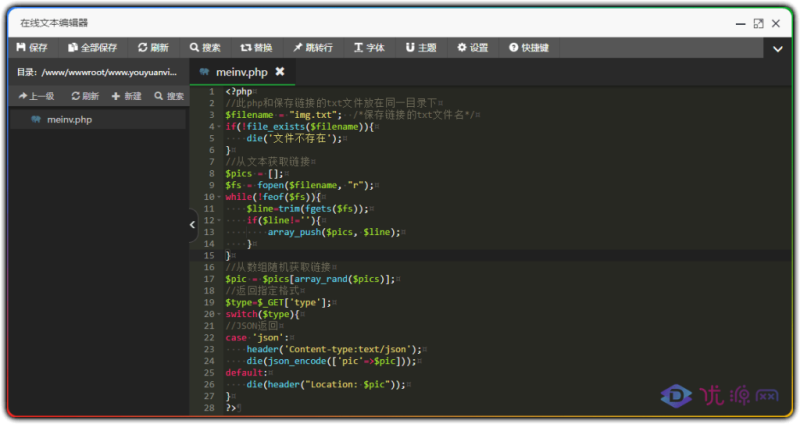Minimize the online text editor window

pyautogui.click(x=740, y=23)
